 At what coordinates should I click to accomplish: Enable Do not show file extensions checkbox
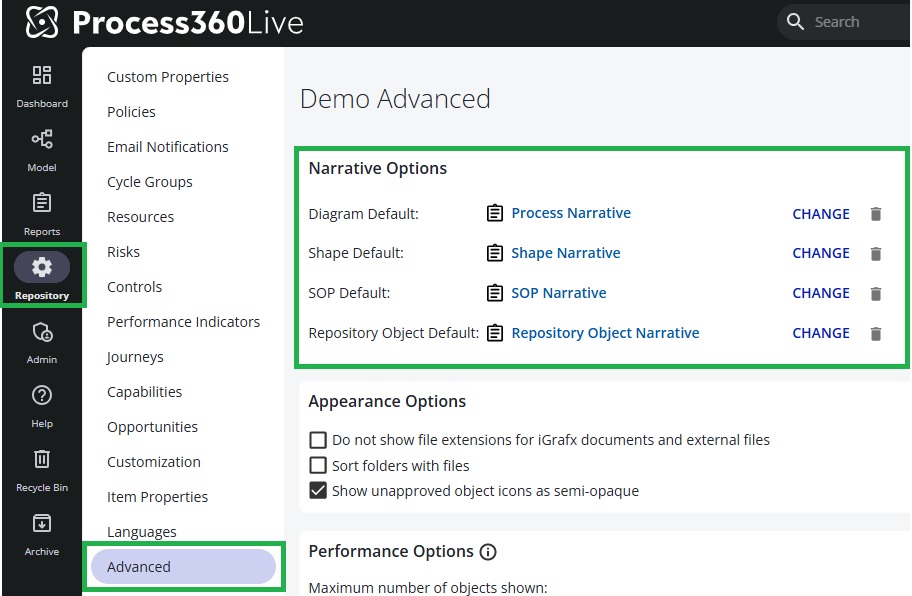click(x=318, y=440)
